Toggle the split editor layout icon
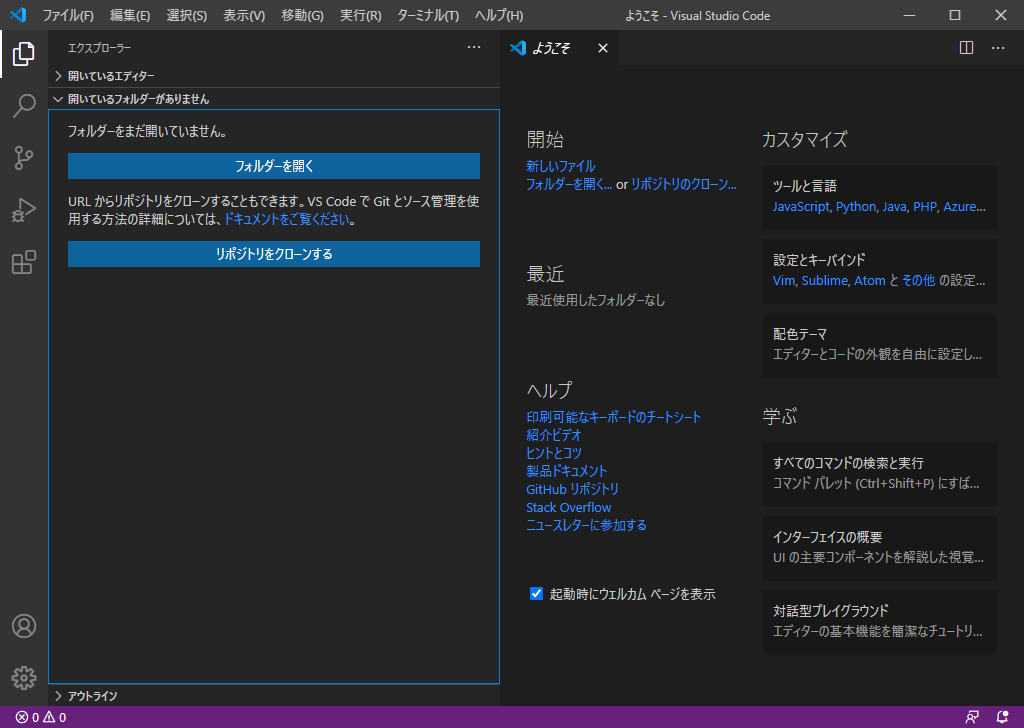The width and height of the screenshot is (1024, 728). [x=965, y=47]
